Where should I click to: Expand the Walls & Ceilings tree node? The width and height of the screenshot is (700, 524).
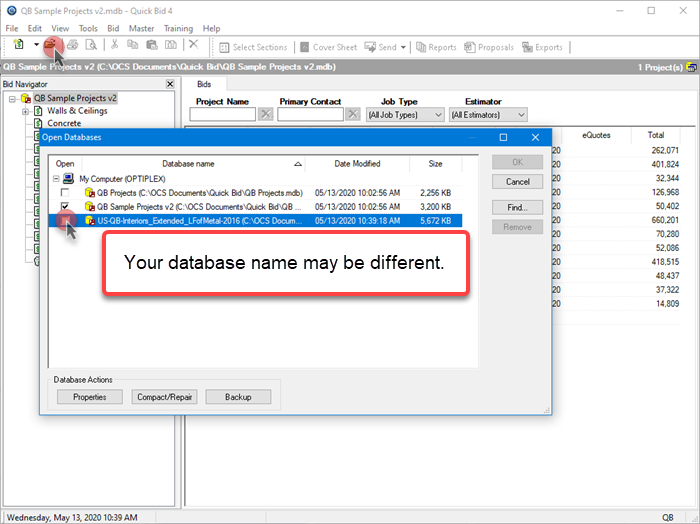pos(25,111)
